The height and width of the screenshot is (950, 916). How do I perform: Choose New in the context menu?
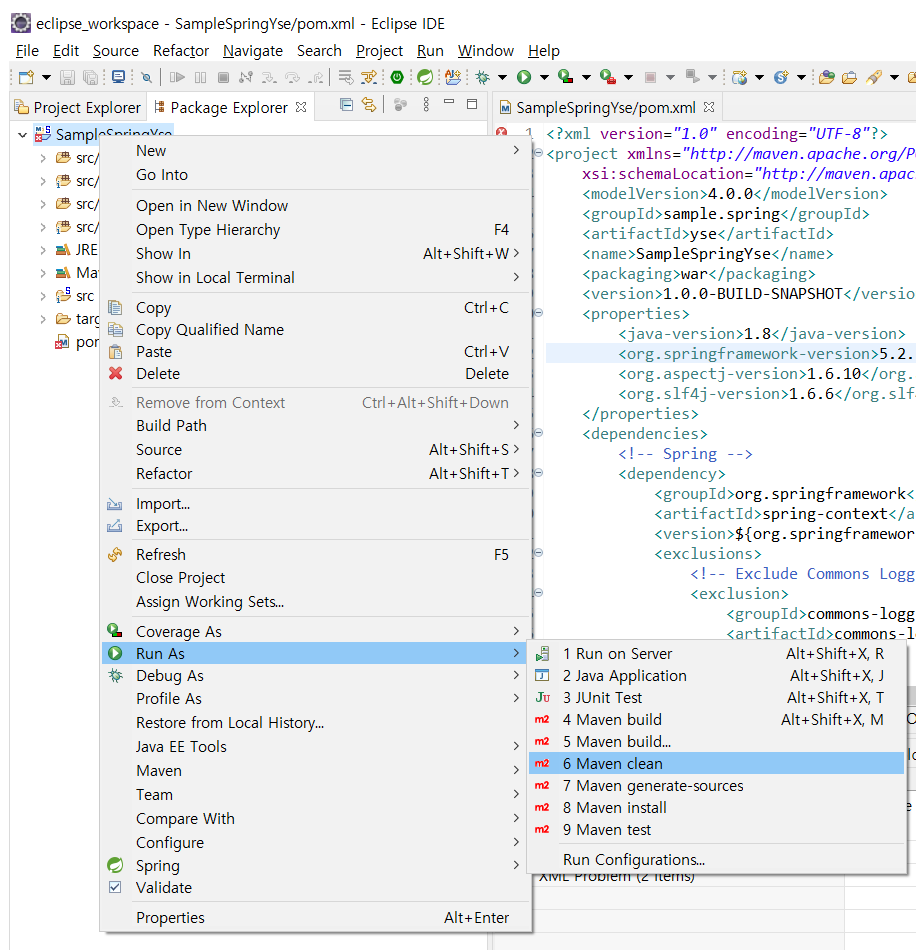coord(317,150)
